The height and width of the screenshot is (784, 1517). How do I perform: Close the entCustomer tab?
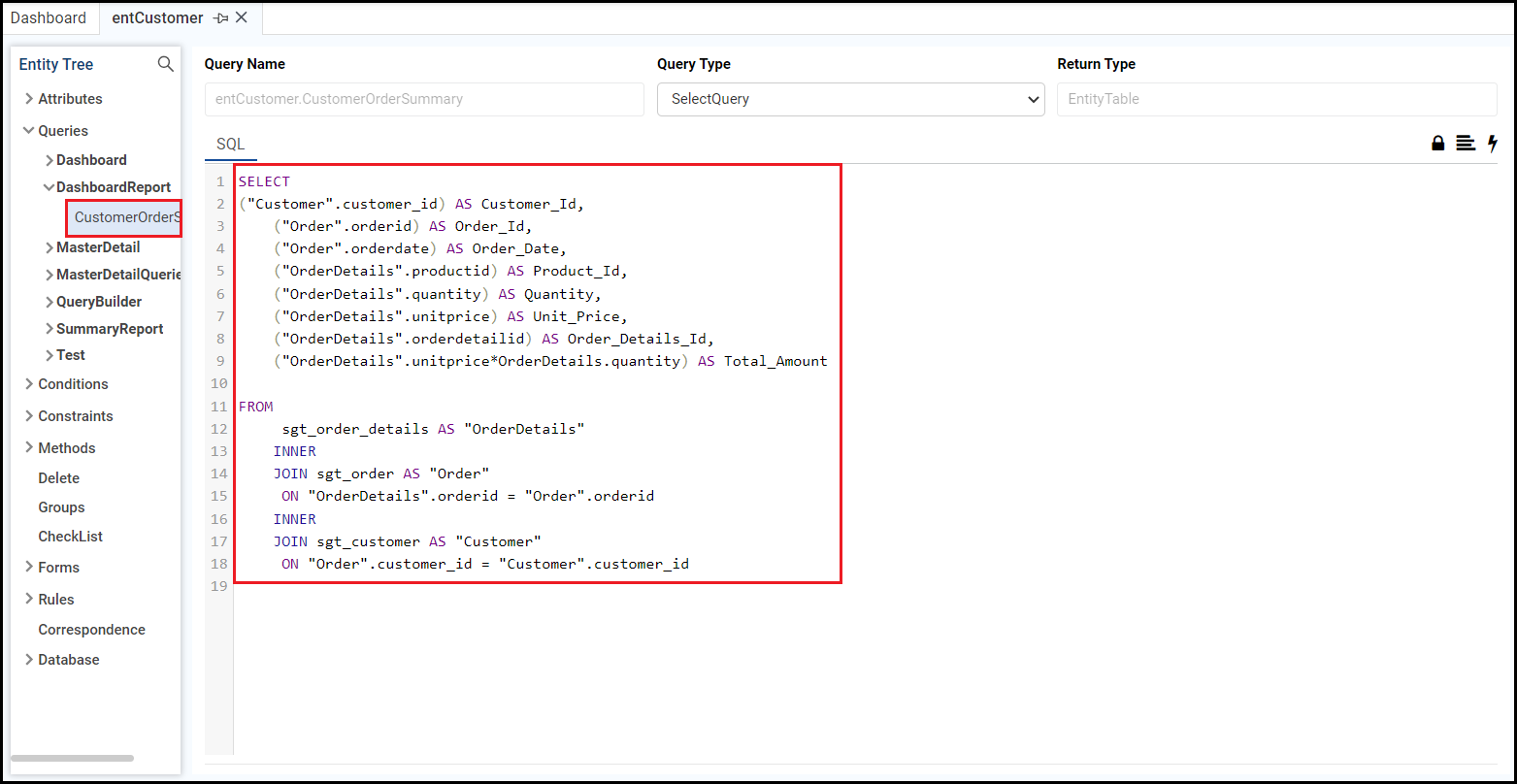[x=242, y=17]
